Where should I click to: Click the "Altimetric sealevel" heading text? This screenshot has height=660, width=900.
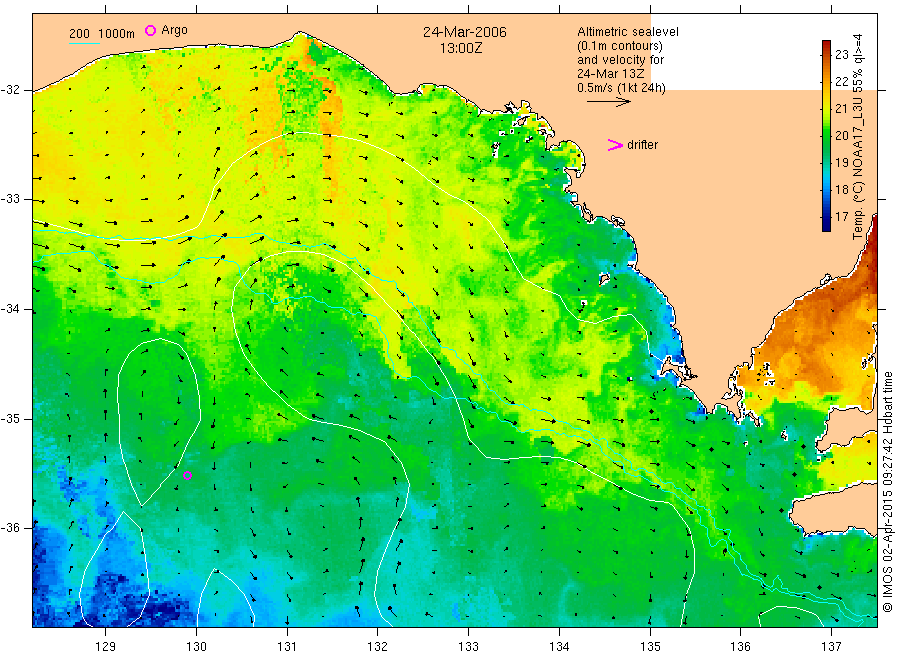pyautogui.click(x=628, y=32)
